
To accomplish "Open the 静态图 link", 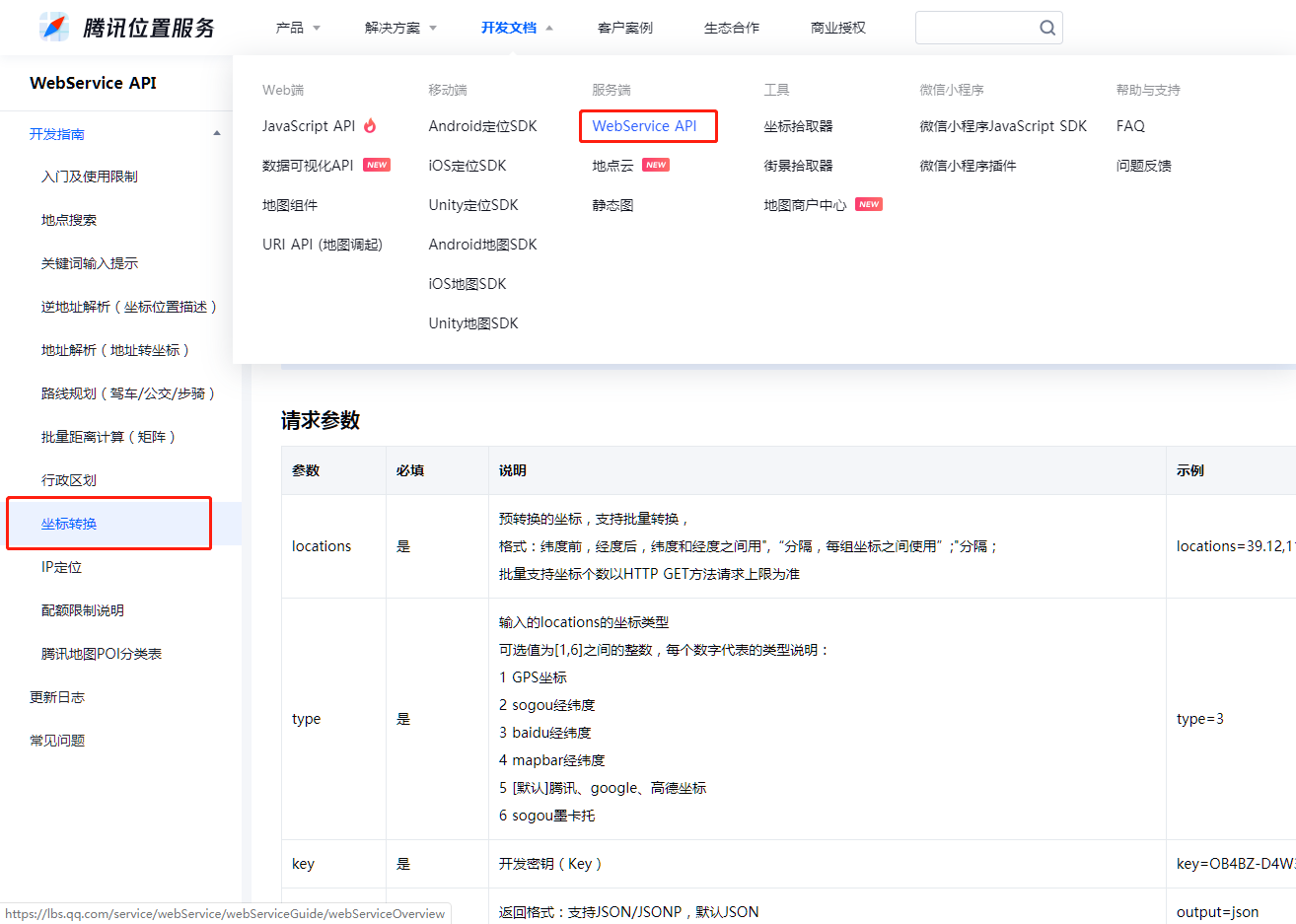I will click(613, 205).
